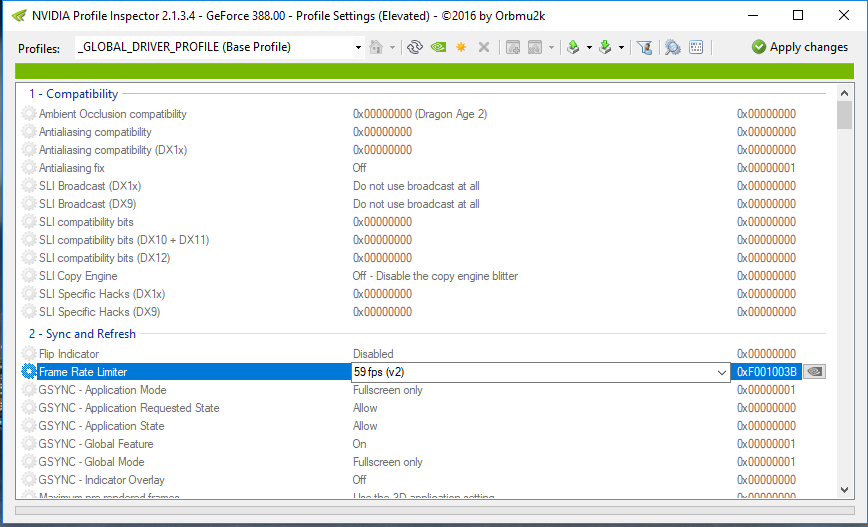Click the gear icon beside Flip Indicator

click(29, 354)
